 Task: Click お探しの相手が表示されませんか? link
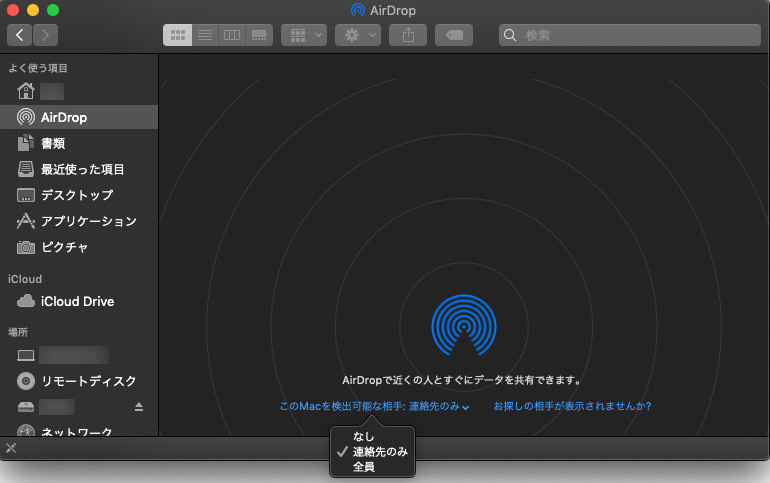tap(572, 406)
